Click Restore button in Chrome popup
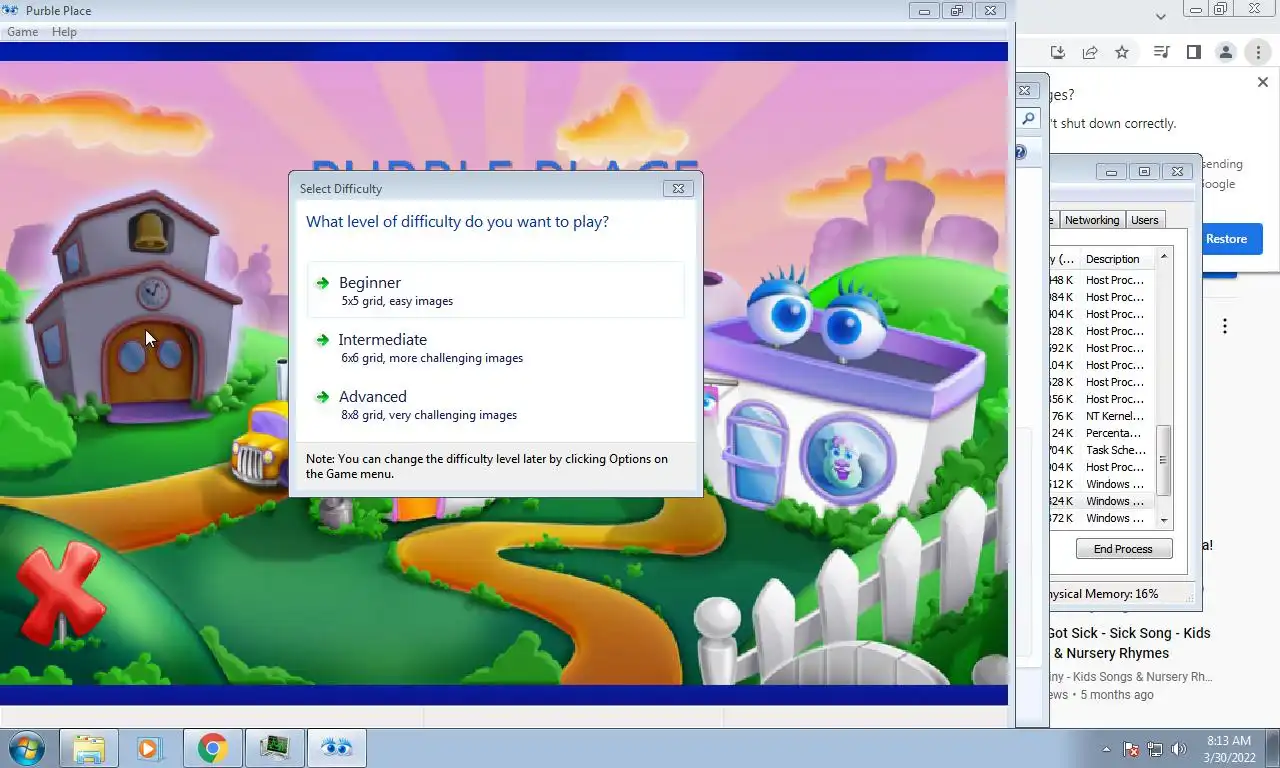The height and width of the screenshot is (768, 1280). (1226, 239)
